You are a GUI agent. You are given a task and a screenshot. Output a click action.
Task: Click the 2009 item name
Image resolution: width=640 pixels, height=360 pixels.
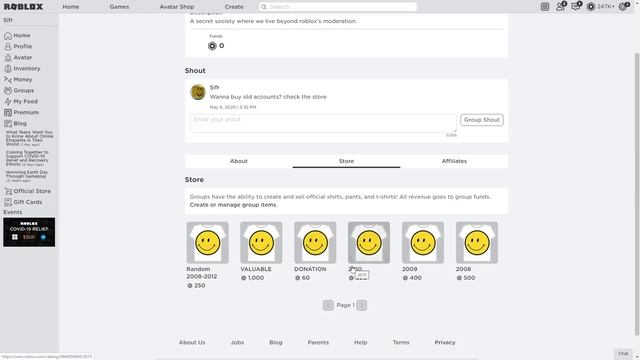coord(410,269)
